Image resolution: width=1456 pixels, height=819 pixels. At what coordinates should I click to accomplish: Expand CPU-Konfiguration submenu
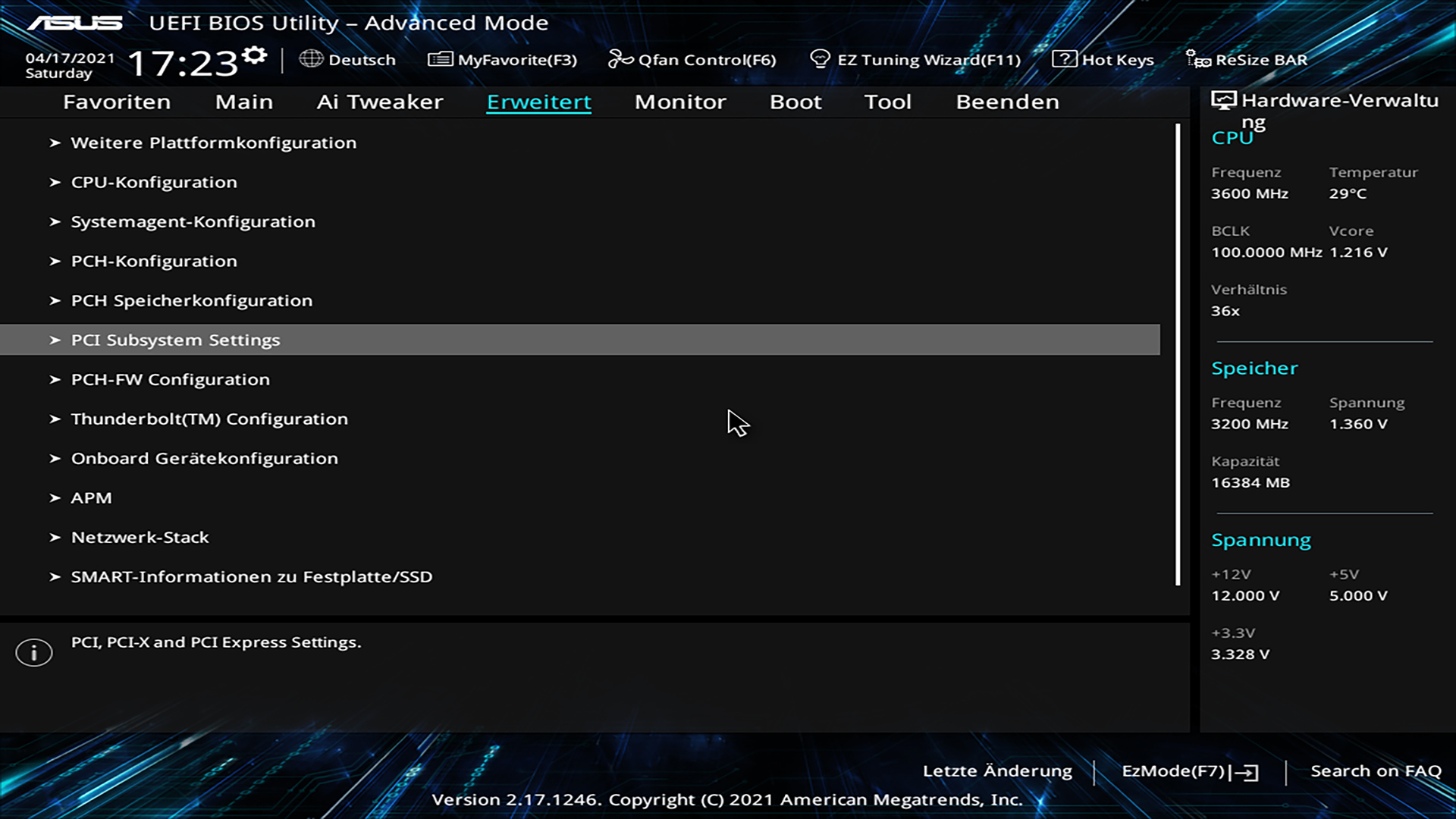(154, 182)
